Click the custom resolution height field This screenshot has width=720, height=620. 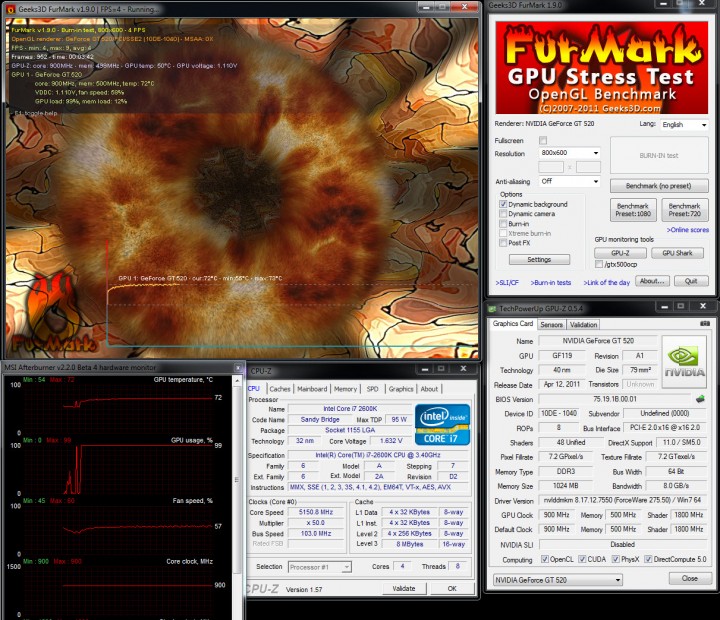pos(588,167)
